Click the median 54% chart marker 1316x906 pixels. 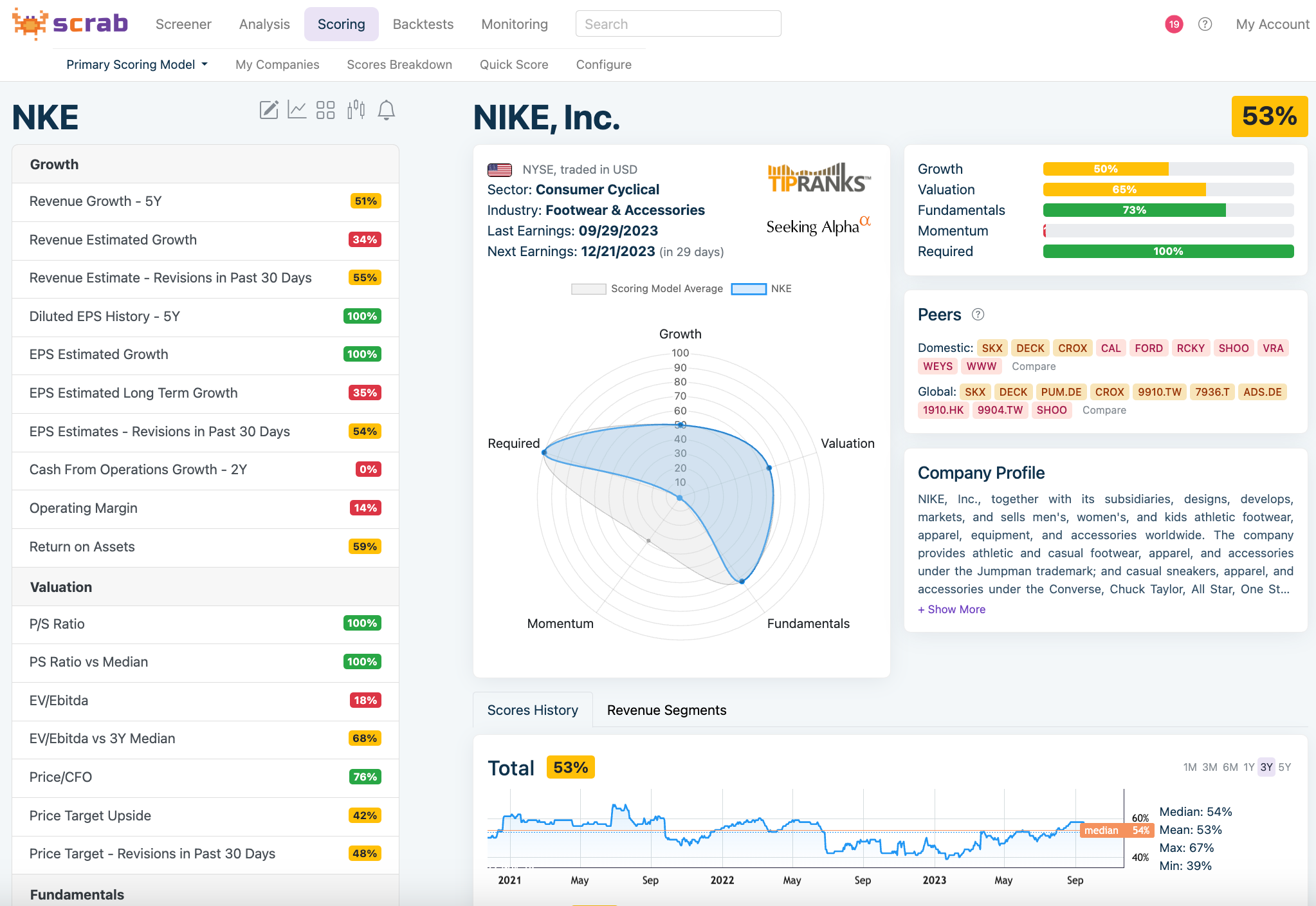click(x=1117, y=830)
